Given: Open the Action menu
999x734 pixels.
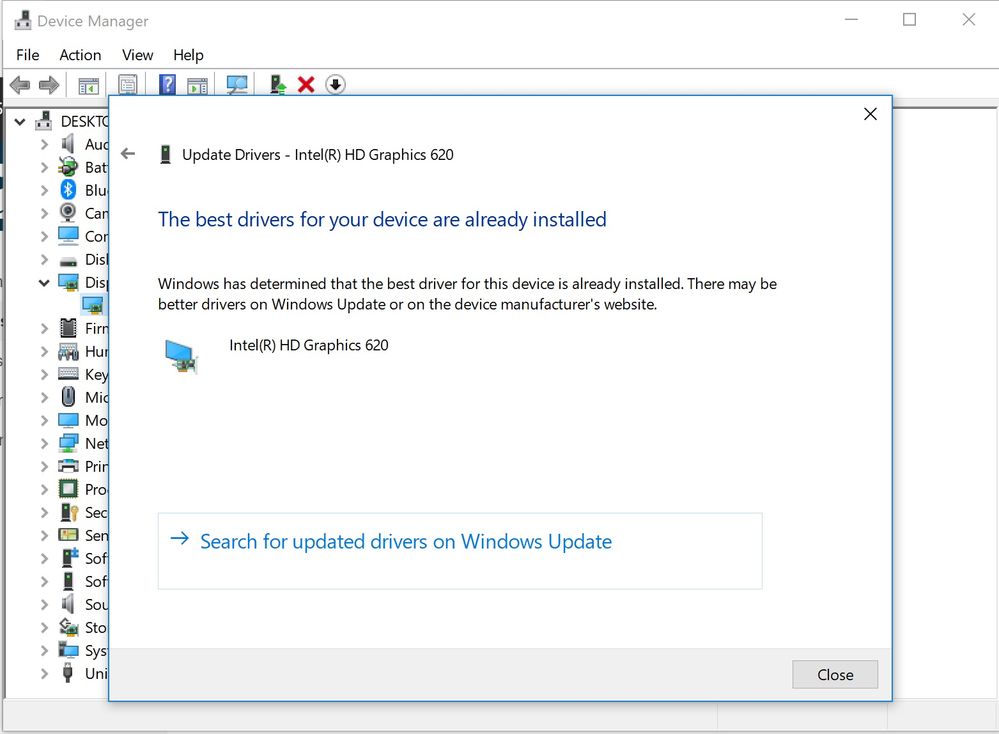Looking at the screenshot, I should click(x=80, y=55).
